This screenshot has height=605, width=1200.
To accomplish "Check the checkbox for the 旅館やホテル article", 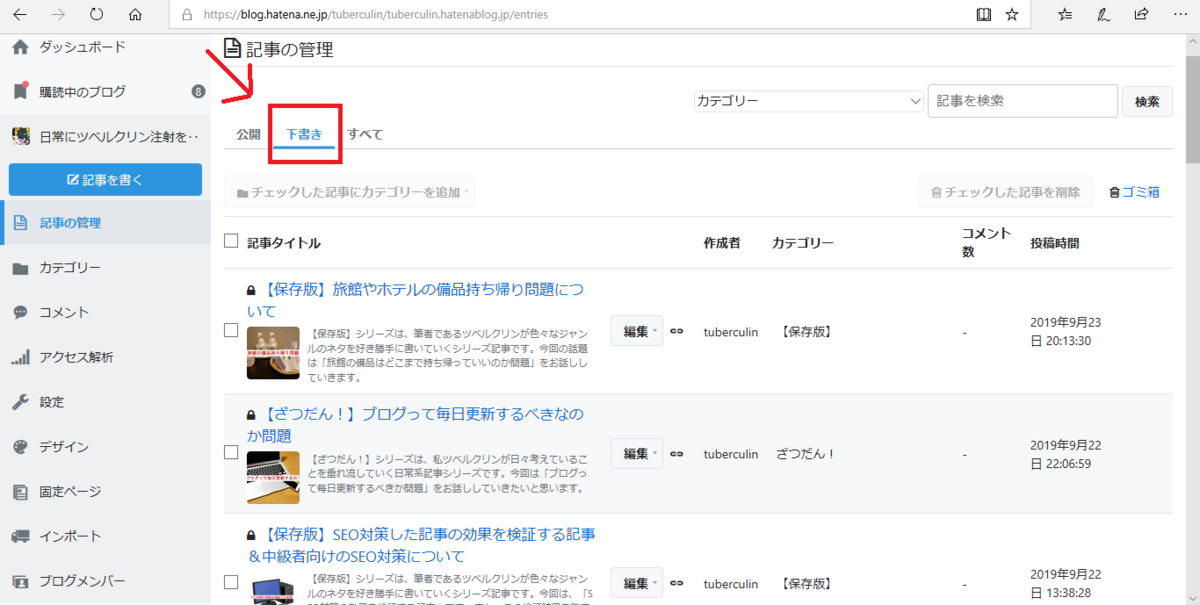I will [x=229, y=332].
